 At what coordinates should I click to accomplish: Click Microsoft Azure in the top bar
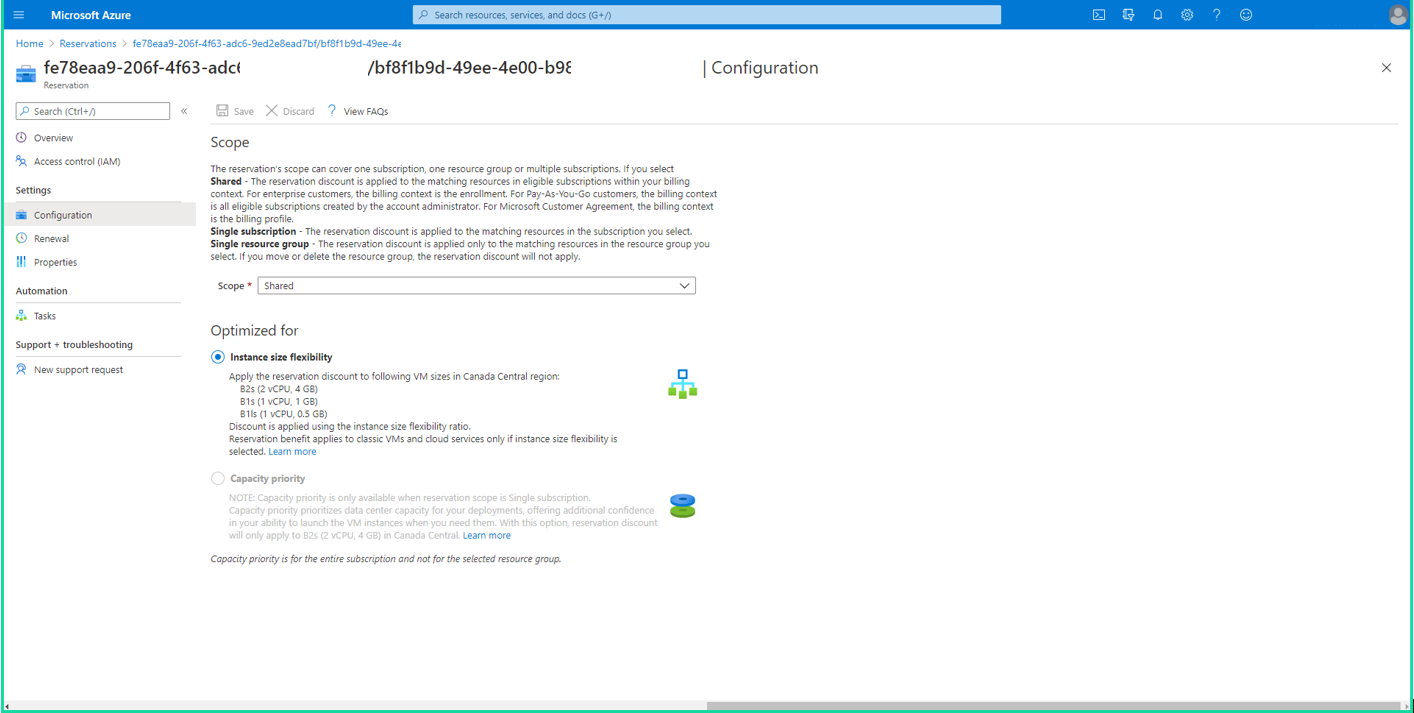point(91,15)
